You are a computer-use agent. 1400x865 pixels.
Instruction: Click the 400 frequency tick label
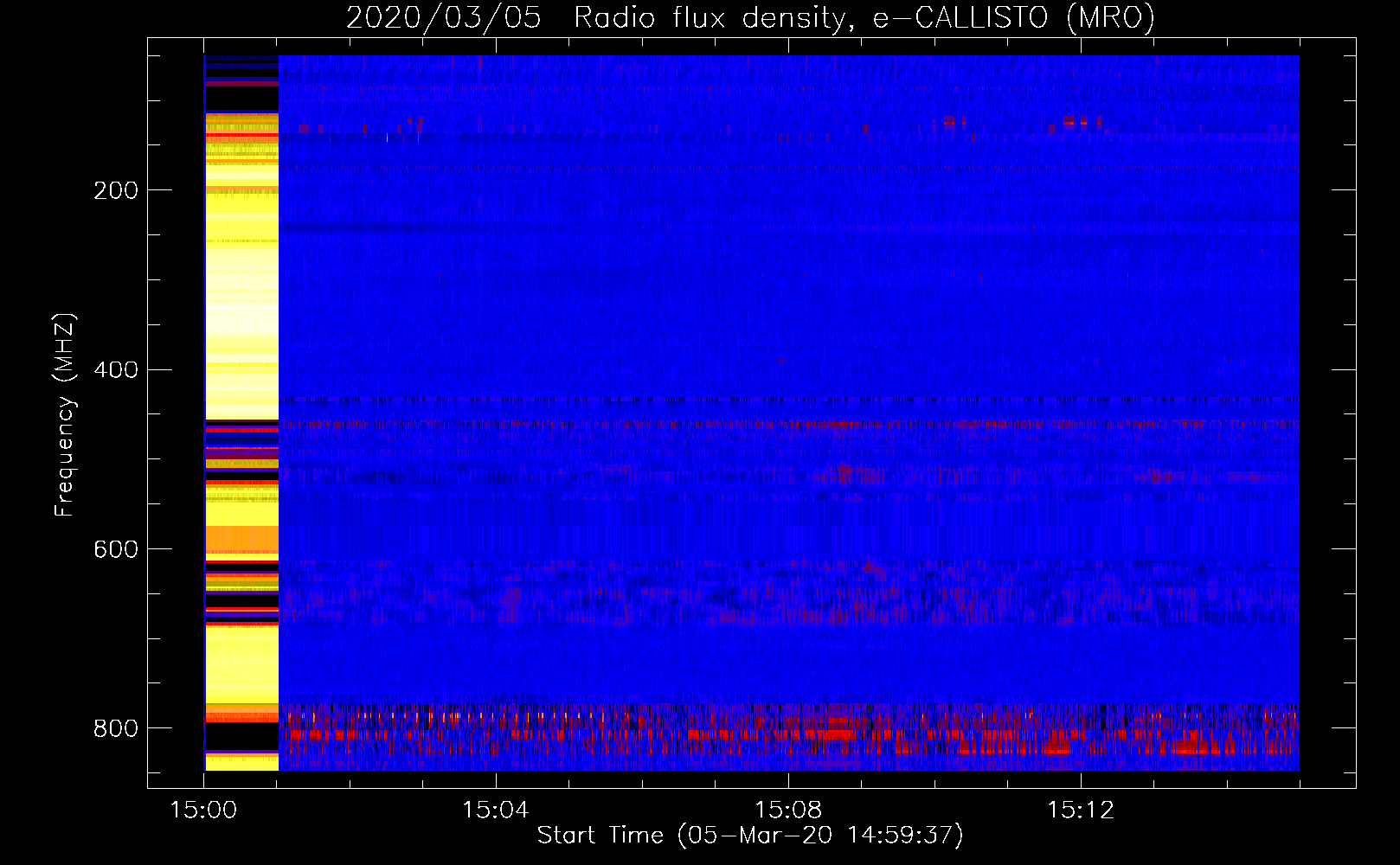(115, 370)
